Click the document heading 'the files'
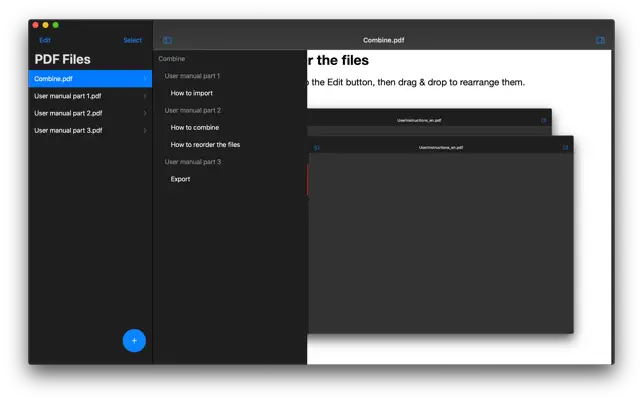 [342, 60]
